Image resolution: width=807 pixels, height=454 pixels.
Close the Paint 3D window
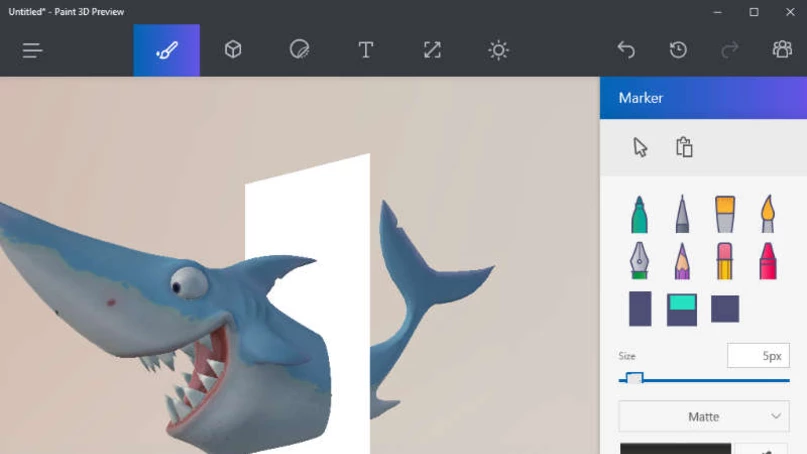pyautogui.click(x=790, y=12)
